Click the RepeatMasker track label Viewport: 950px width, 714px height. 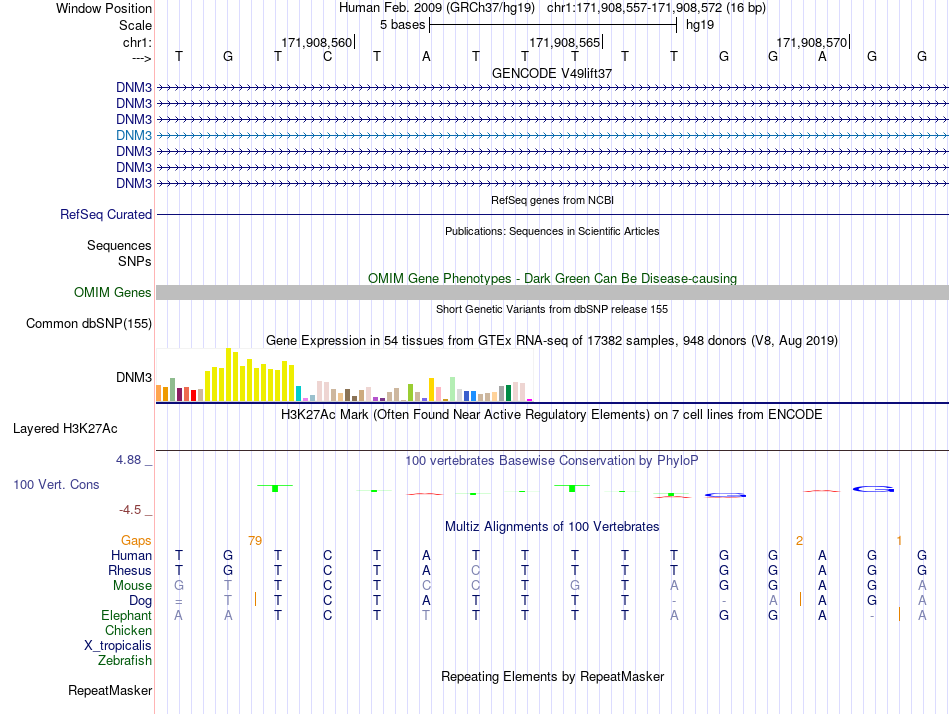pyautogui.click(x=110, y=690)
